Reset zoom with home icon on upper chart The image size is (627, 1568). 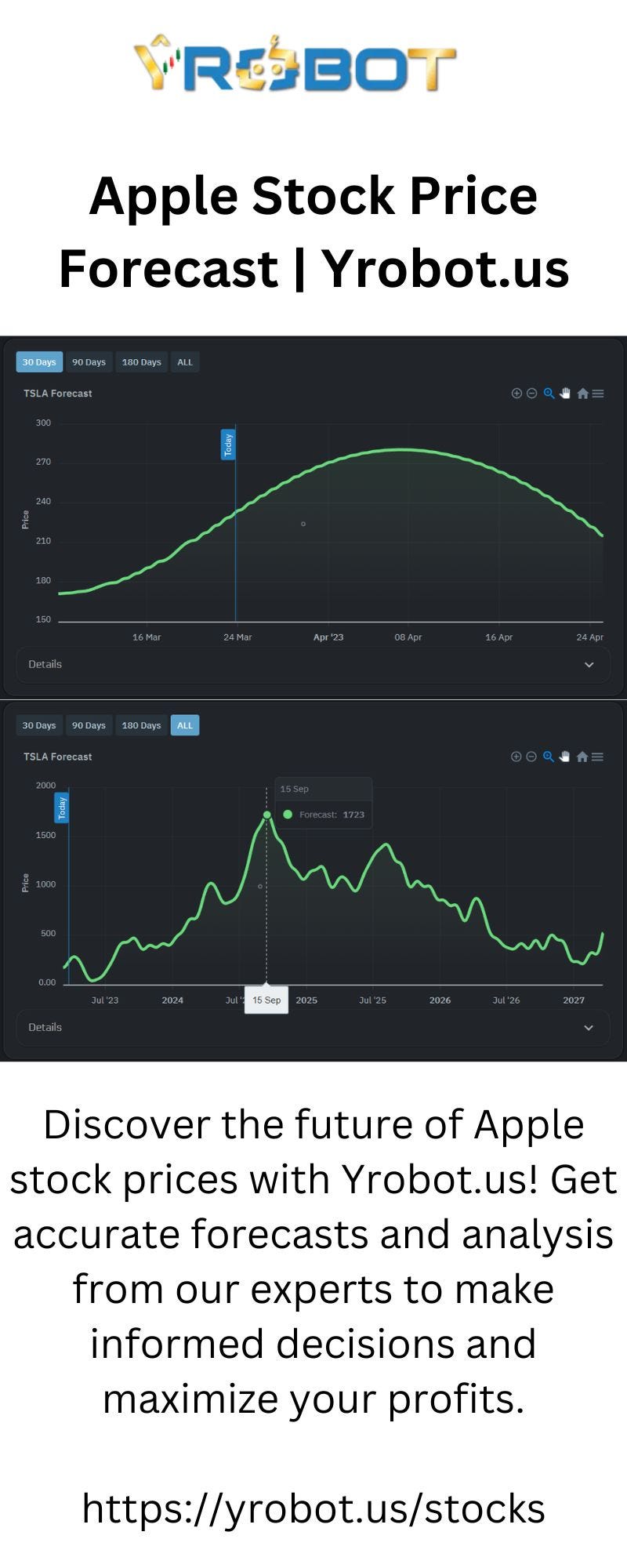[582, 394]
